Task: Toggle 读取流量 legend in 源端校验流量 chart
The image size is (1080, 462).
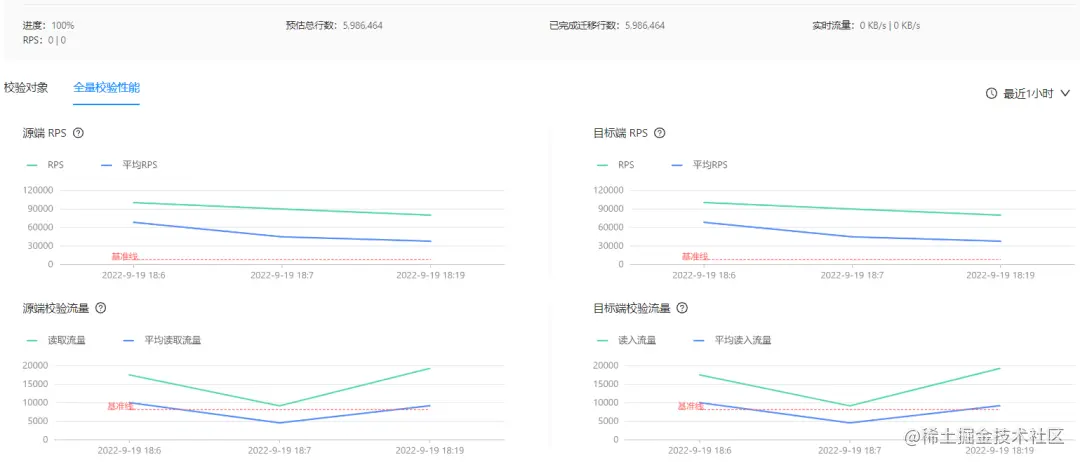Action: click(56, 340)
